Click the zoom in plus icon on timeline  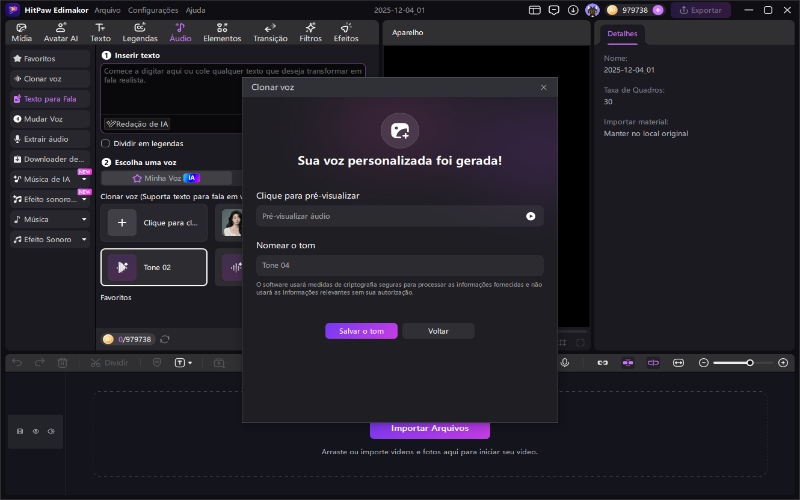[x=783, y=363]
